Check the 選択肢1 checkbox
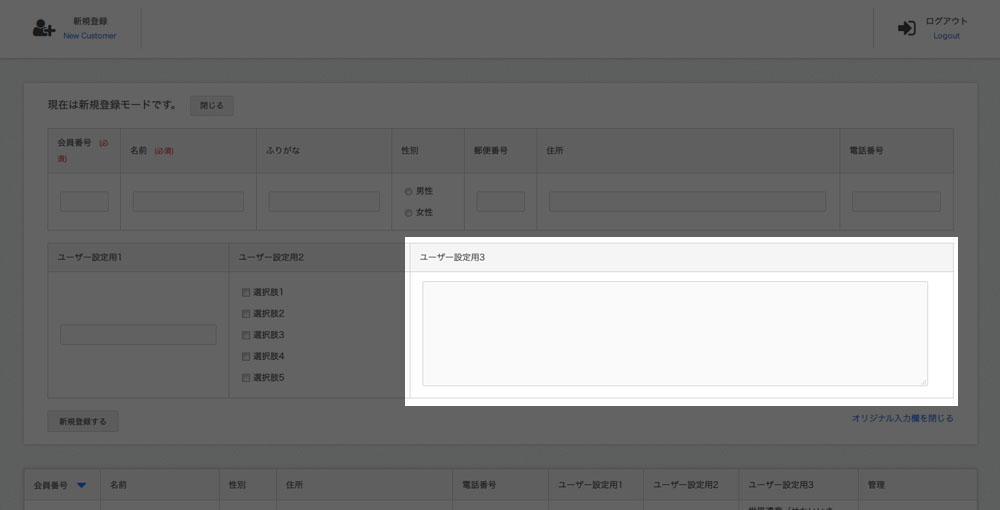1000x510 pixels. tap(246, 293)
